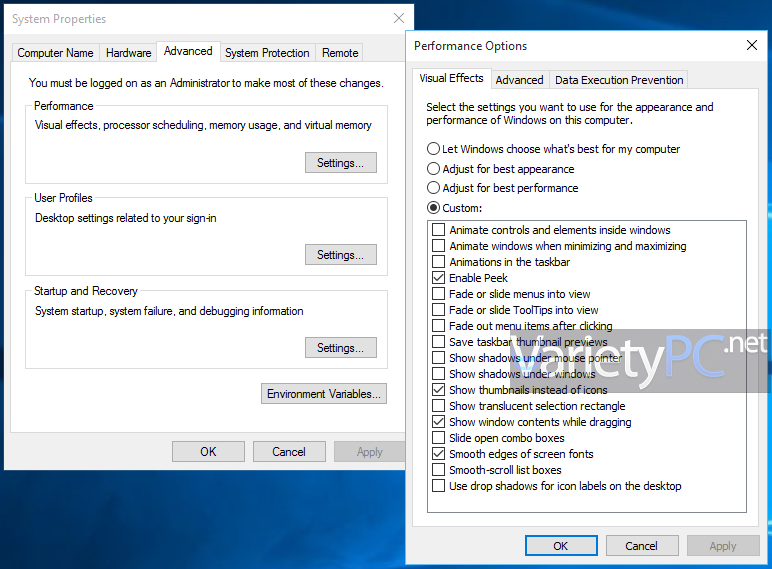Close the System Properties window
The width and height of the screenshot is (772, 569).
(399, 18)
